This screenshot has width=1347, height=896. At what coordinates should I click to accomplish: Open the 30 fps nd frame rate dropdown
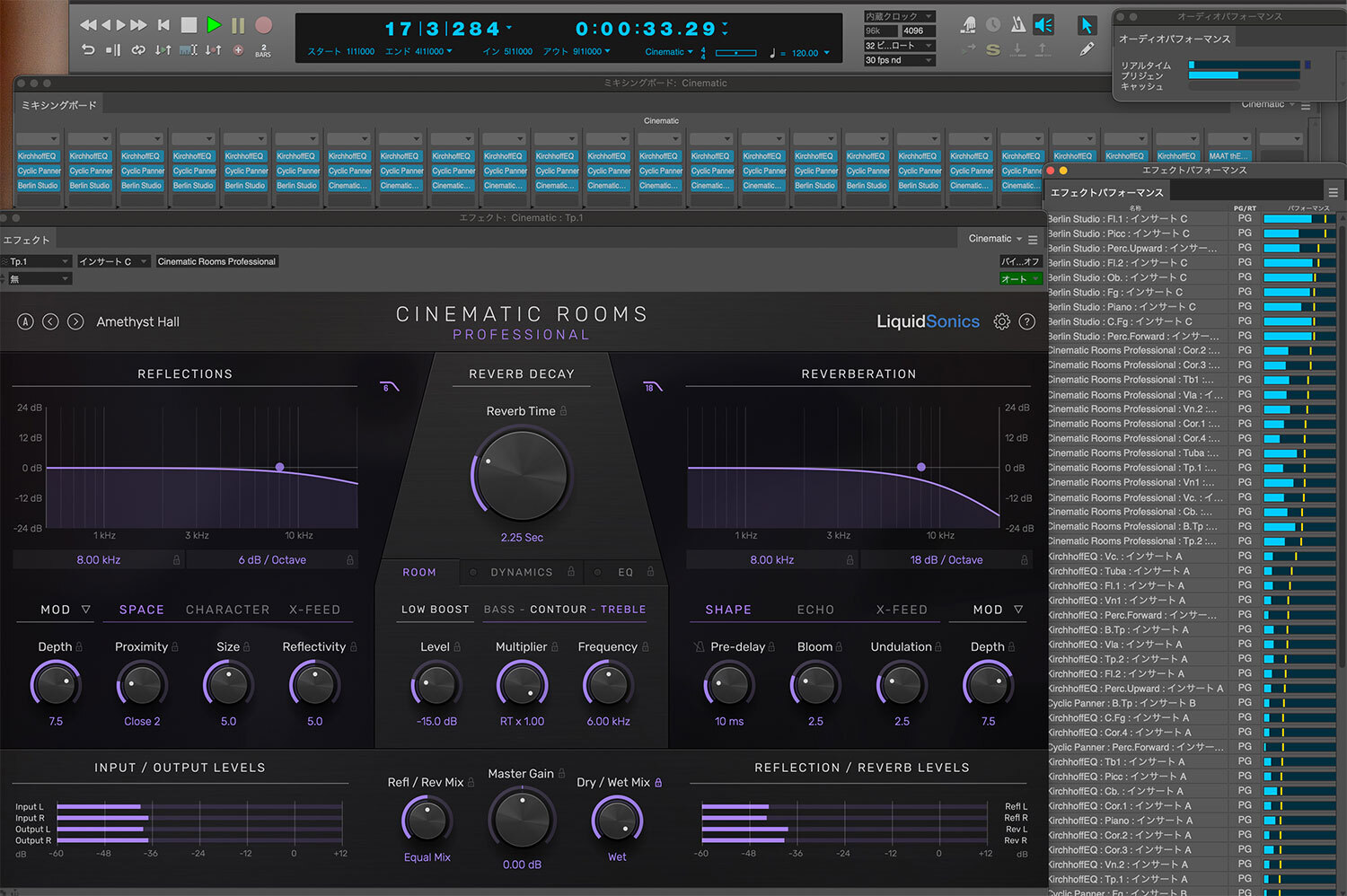pyautogui.click(x=899, y=60)
